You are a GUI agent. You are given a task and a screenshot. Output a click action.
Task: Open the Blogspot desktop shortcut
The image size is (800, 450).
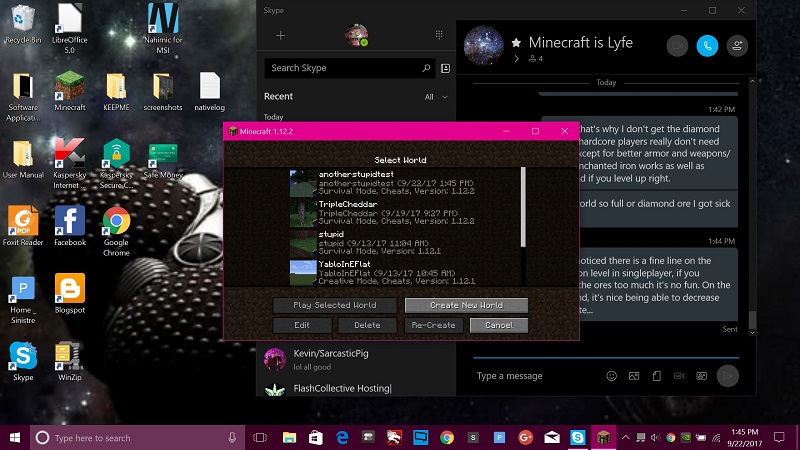[69, 293]
